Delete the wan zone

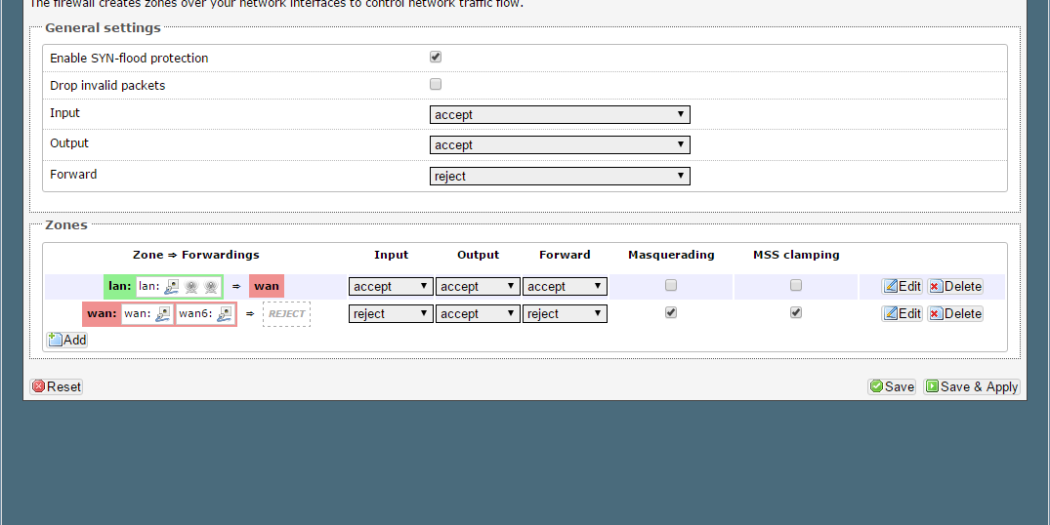(x=955, y=314)
